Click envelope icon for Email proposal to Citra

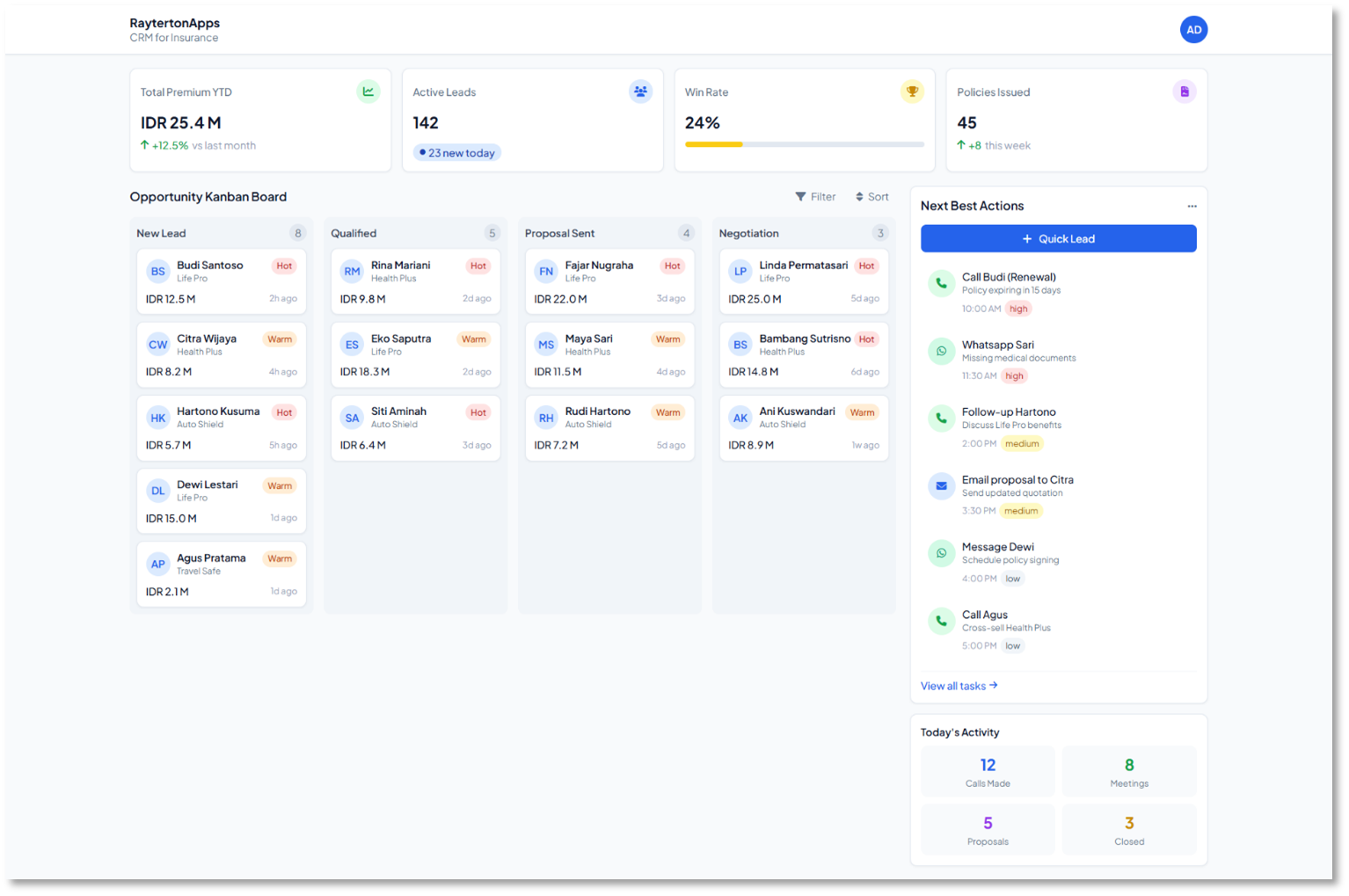pyautogui.click(x=941, y=485)
